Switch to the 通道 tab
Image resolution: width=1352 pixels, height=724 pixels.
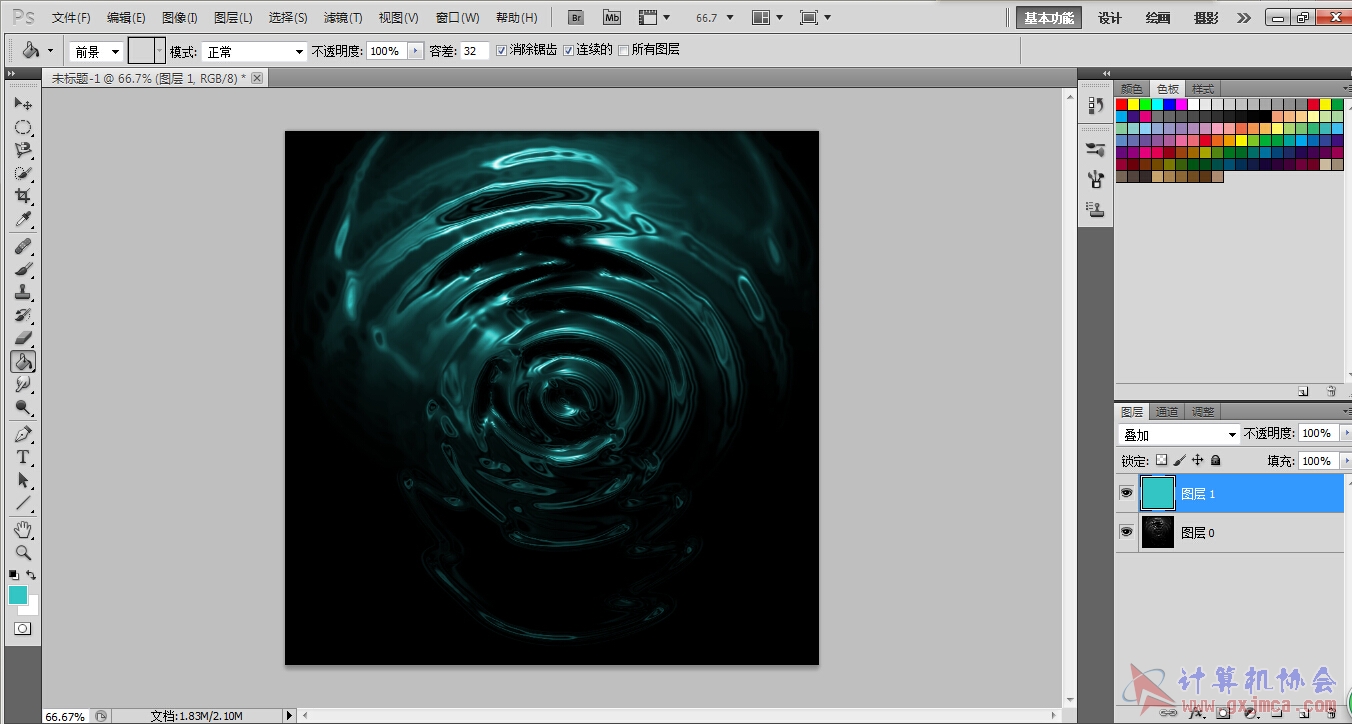1167,412
